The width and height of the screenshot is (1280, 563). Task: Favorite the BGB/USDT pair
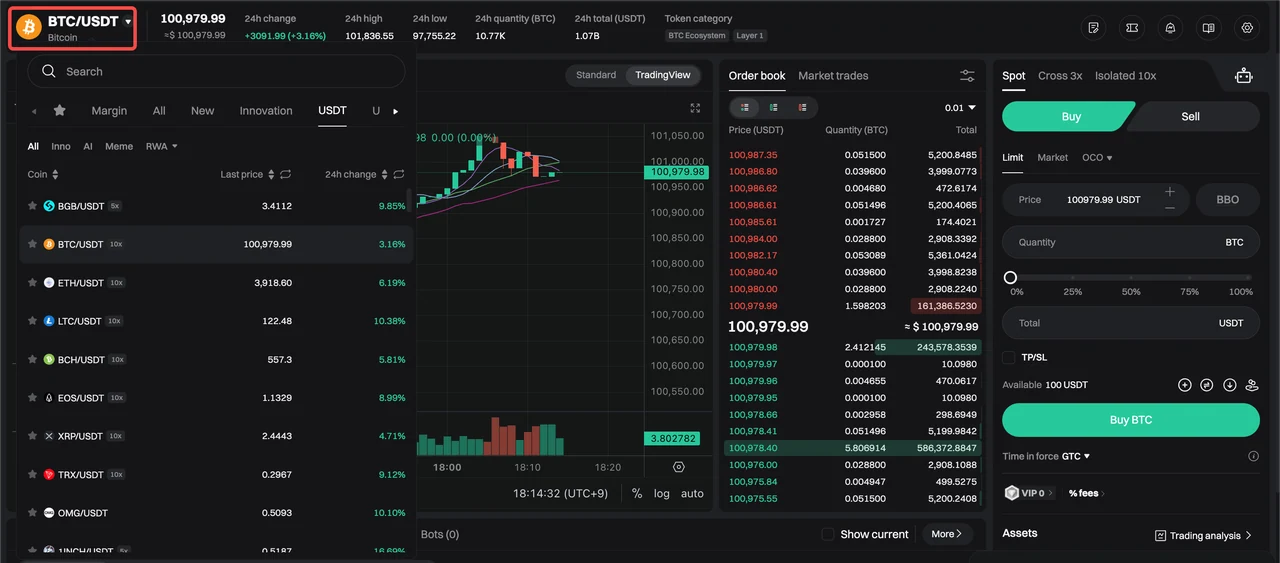click(x=33, y=206)
